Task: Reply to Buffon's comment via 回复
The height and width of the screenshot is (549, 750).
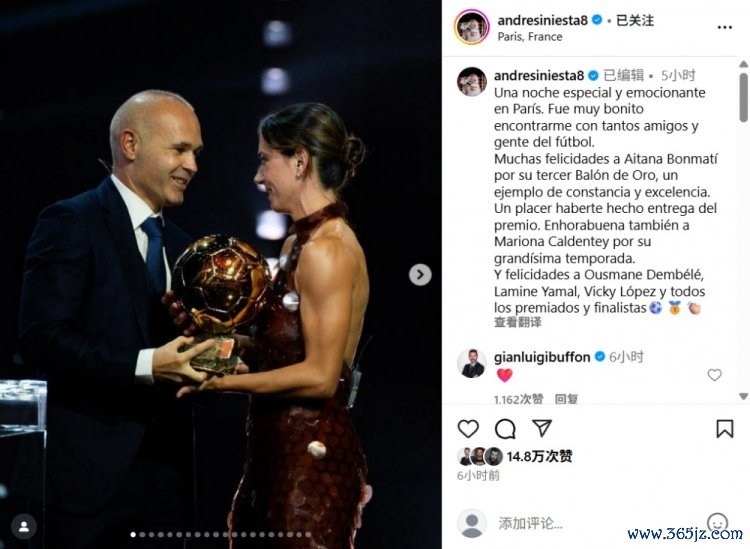Action: click(x=566, y=399)
